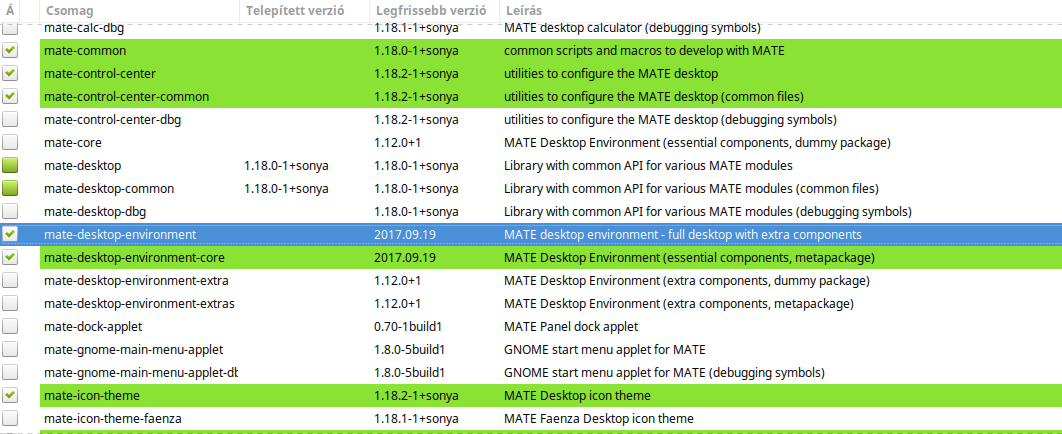Viewport: 1062px width, 434px height.
Task: Select the mate-icon-theme package name
Action: [92, 395]
